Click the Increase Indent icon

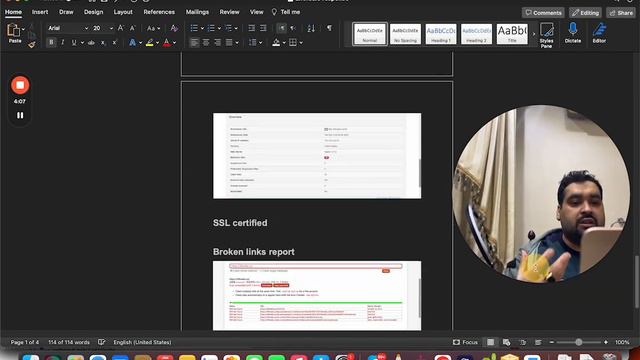tap(263, 28)
